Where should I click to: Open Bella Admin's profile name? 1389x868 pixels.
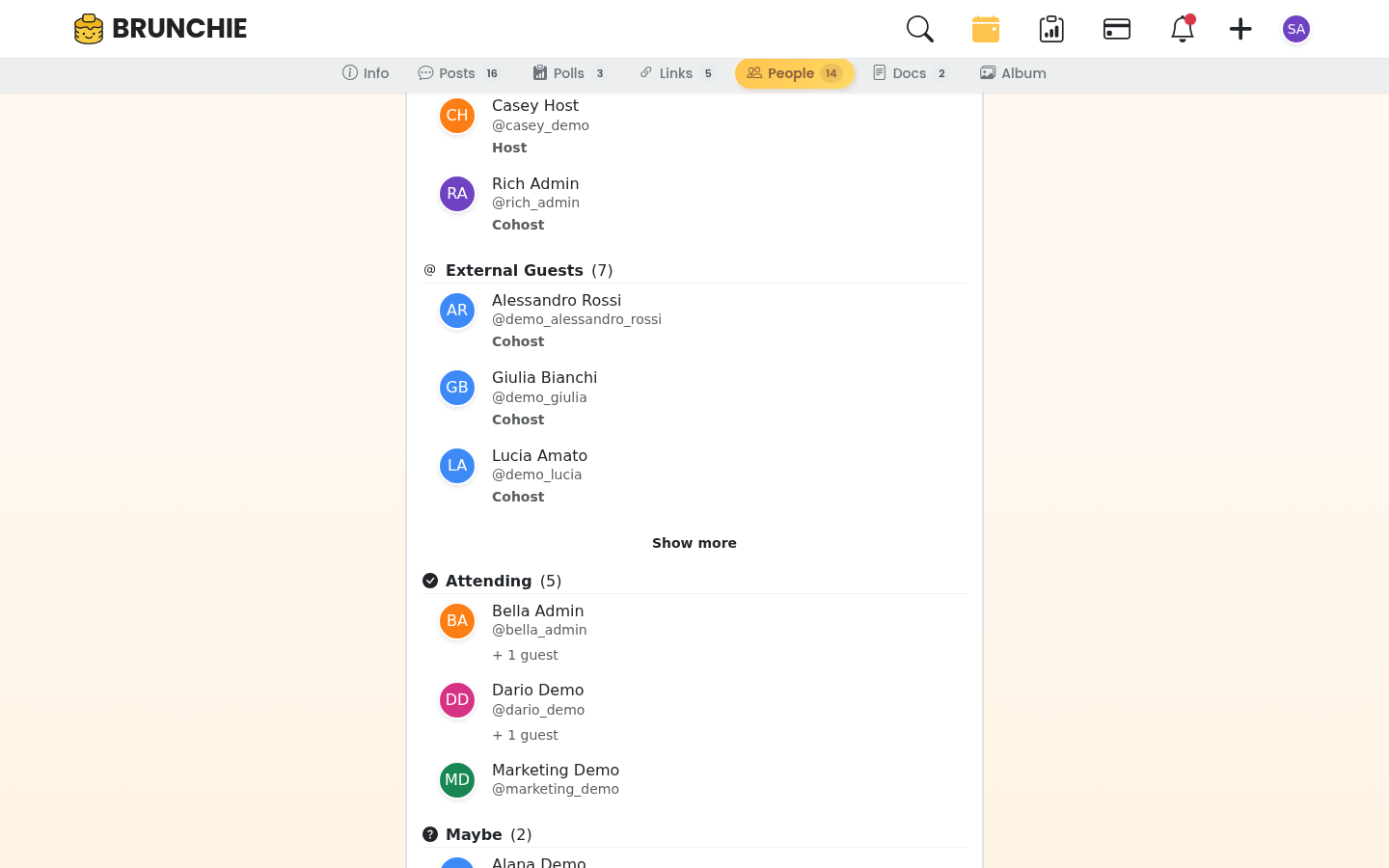tap(537, 610)
